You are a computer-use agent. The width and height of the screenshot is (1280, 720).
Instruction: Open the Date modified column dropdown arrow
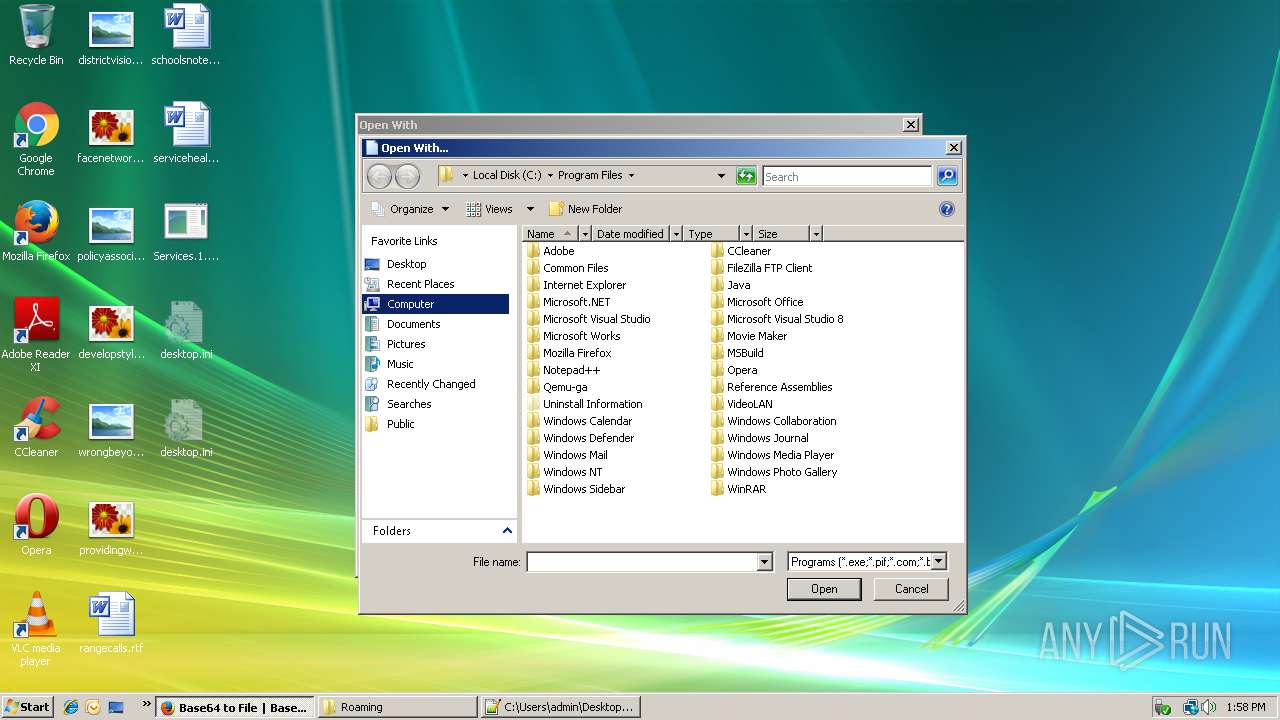click(676, 234)
